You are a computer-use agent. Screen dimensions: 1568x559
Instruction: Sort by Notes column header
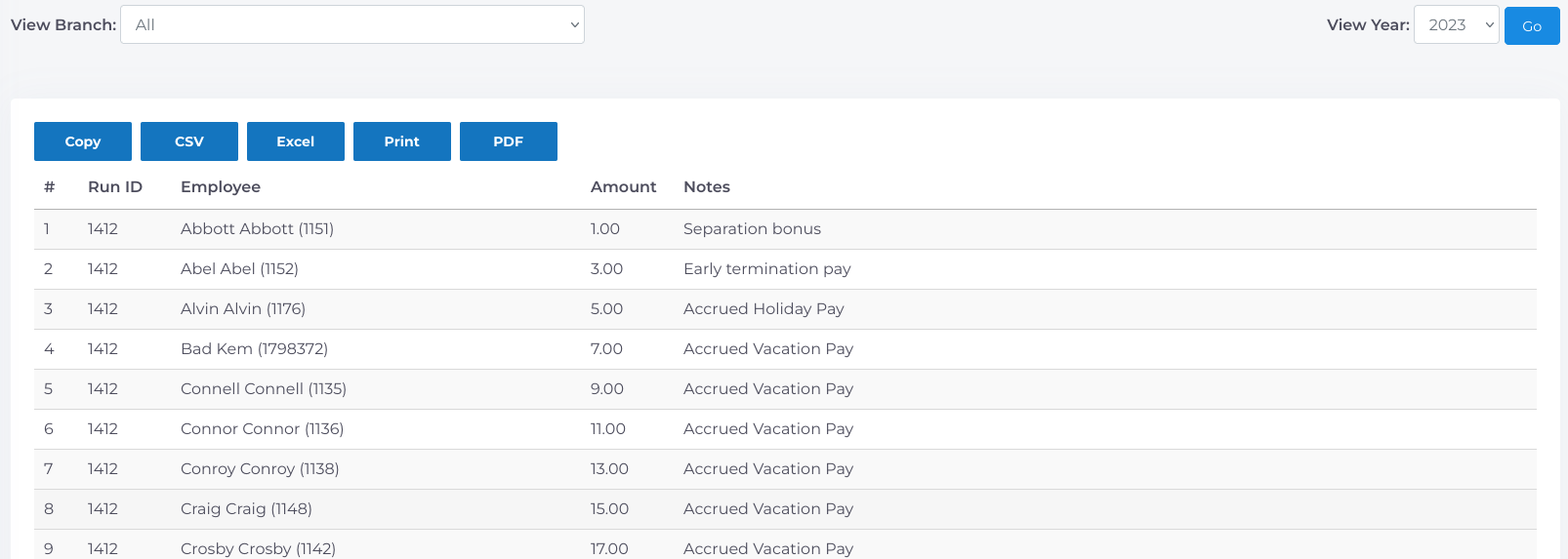coord(707,187)
